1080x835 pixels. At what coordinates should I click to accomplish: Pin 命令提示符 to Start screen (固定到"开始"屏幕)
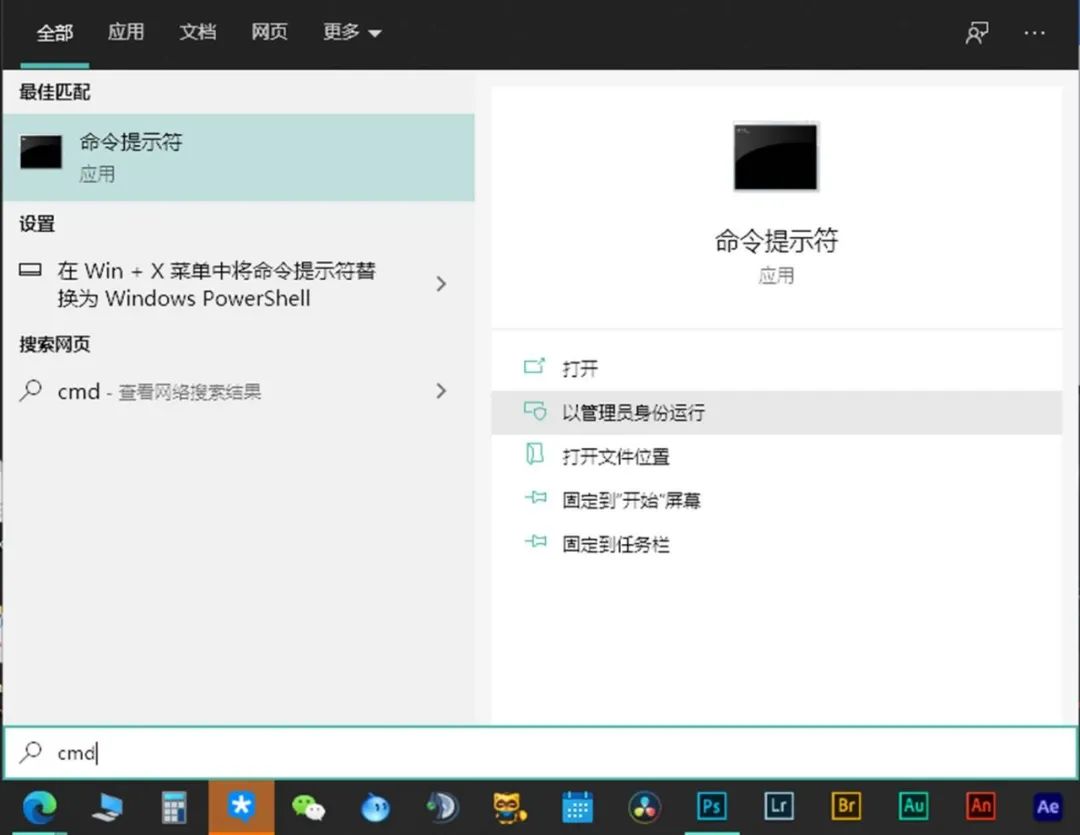630,499
